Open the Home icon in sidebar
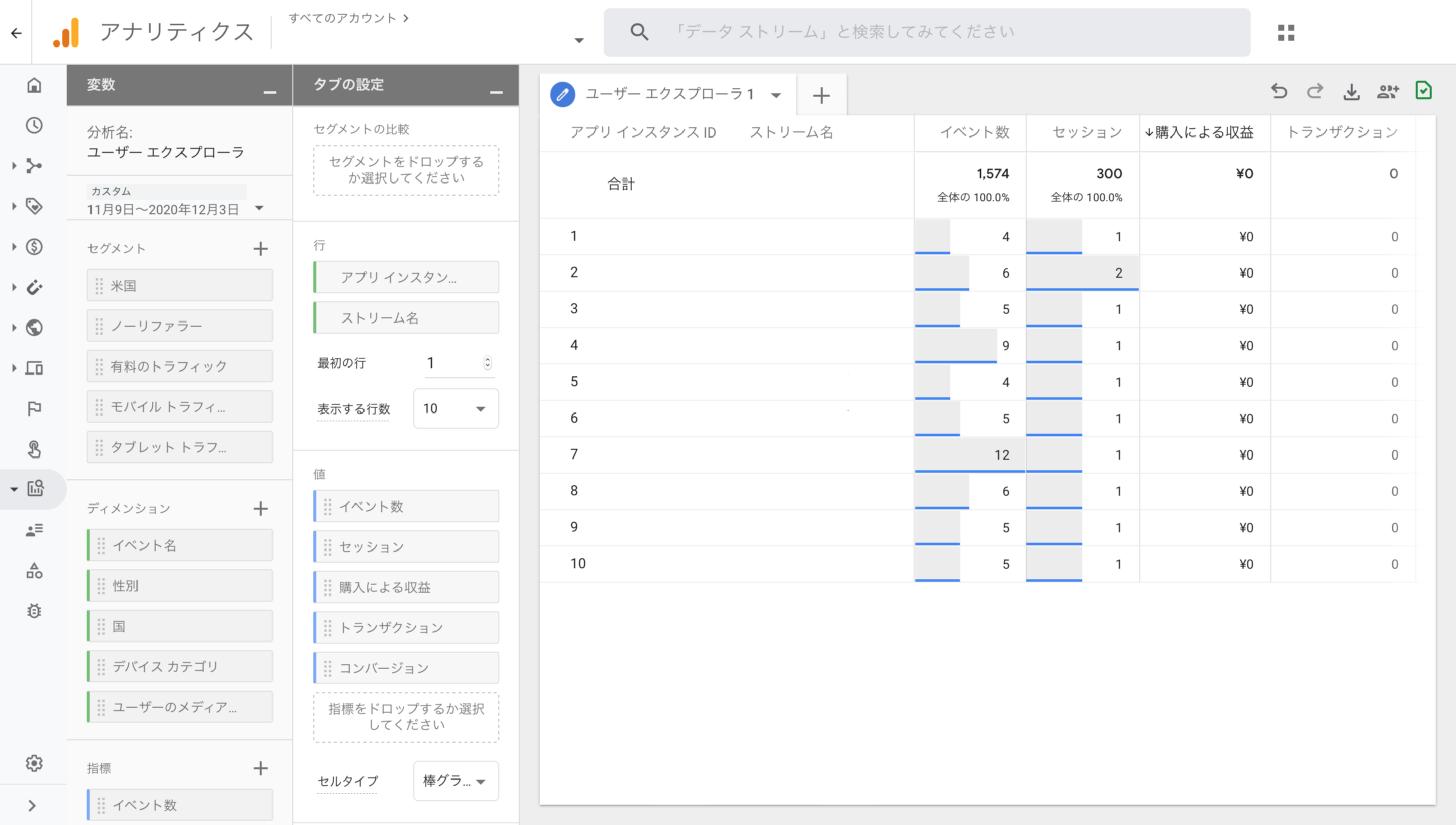This screenshot has width=1456, height=825. pyautogui.click(x=34, y=85)
